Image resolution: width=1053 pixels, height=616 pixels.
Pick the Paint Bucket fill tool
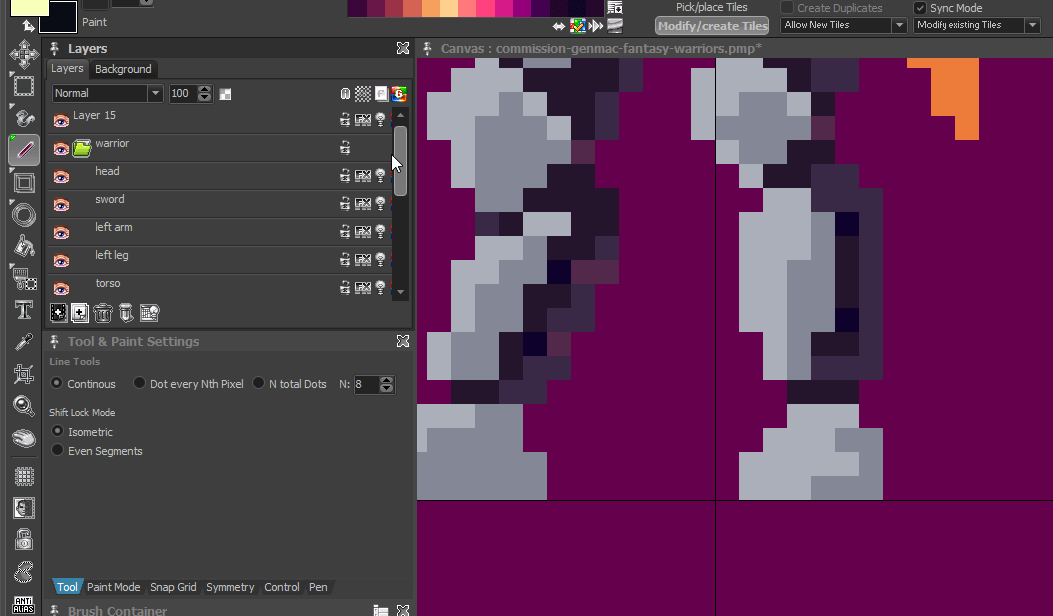(24, 246)
